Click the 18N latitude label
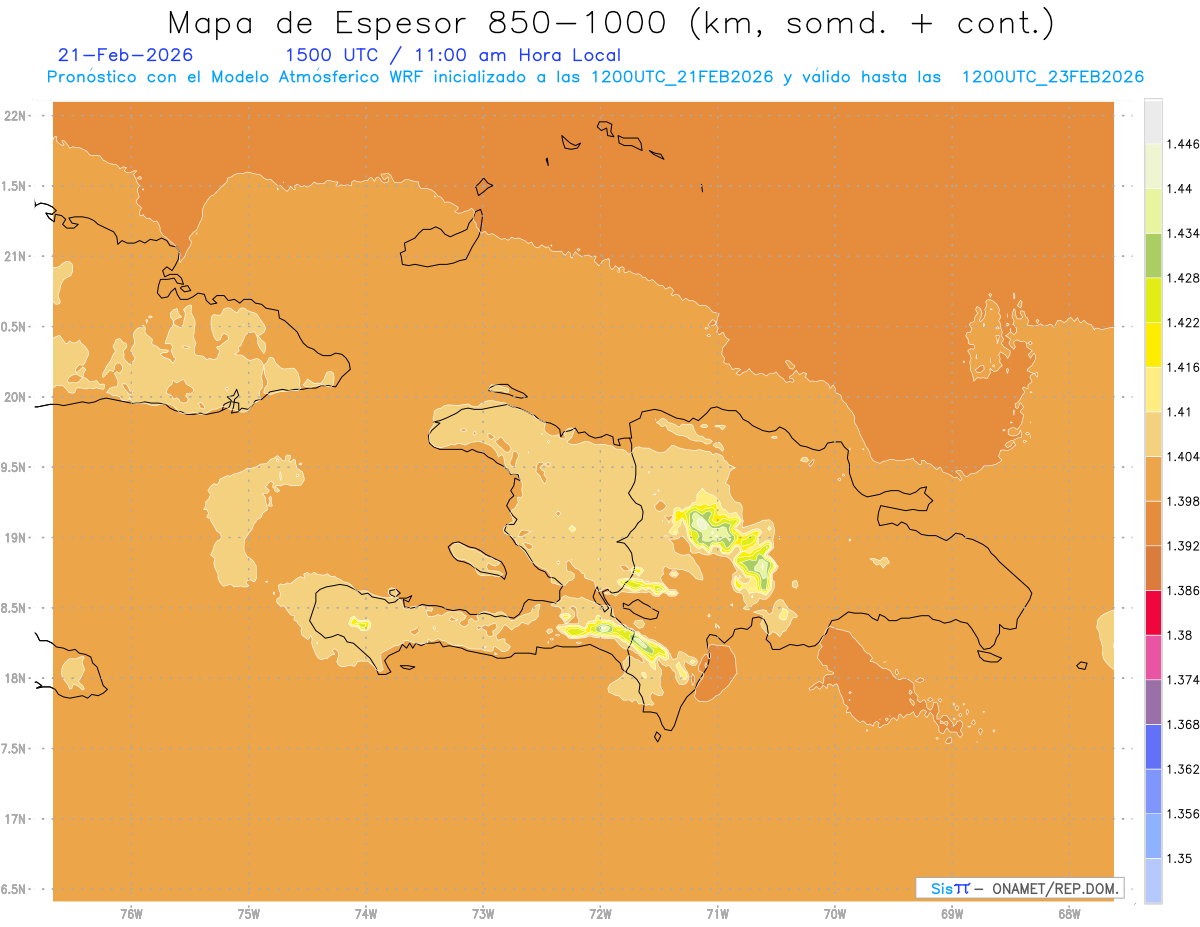 [x=16, y=678]
